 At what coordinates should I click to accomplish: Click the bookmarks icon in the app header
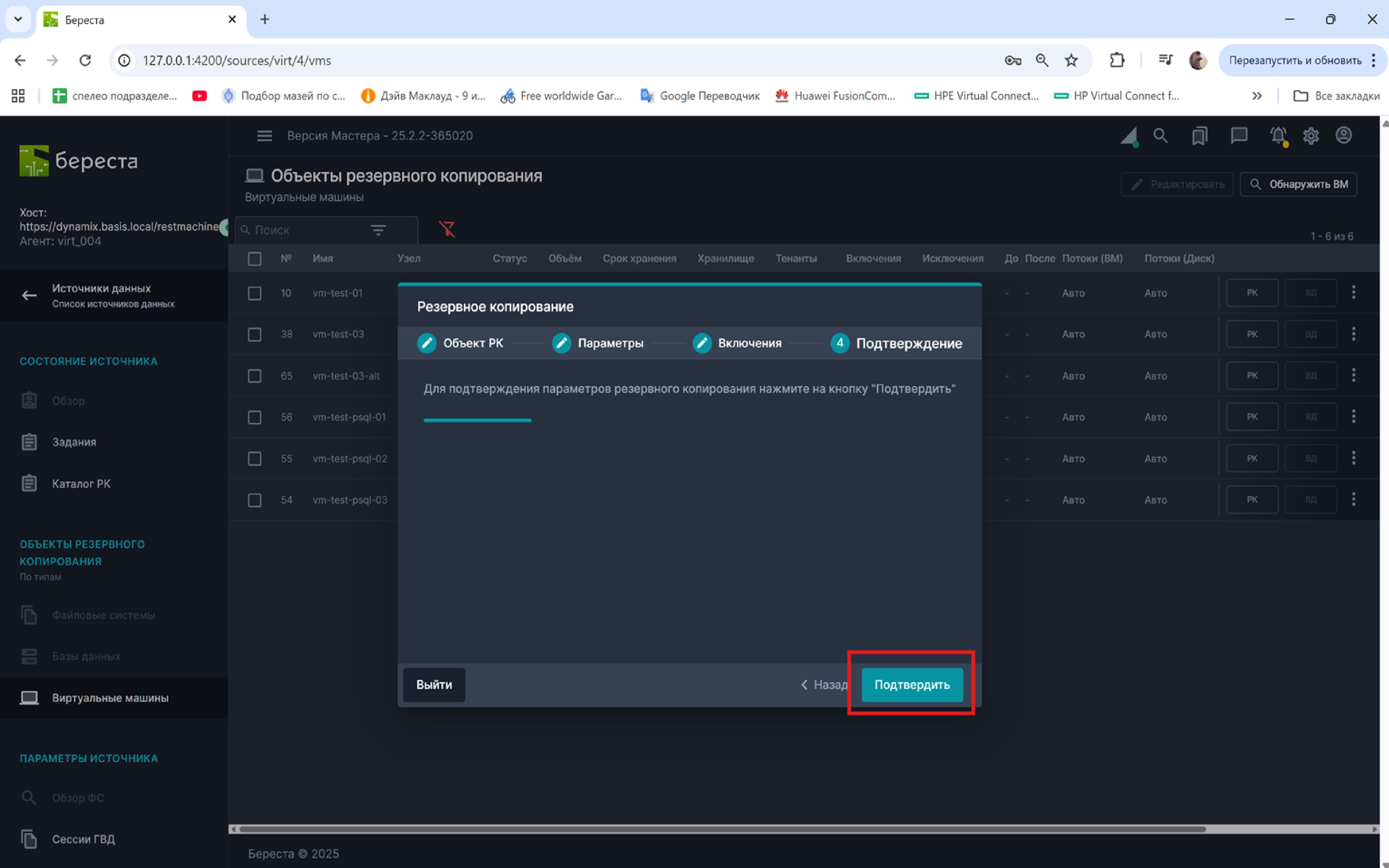coord(1200,136)
